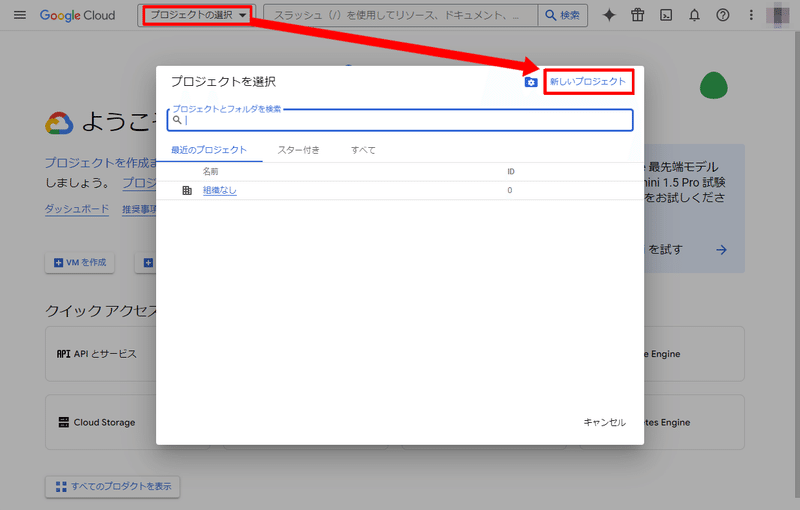Open Gemini sparkle assistant icon

(x=609, y=15)
